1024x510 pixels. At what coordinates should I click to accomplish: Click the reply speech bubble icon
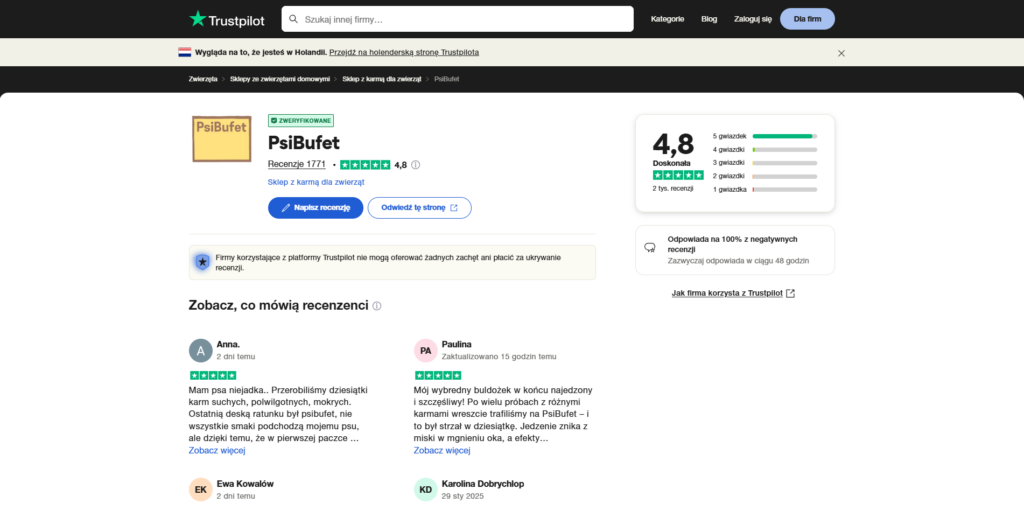650,247
